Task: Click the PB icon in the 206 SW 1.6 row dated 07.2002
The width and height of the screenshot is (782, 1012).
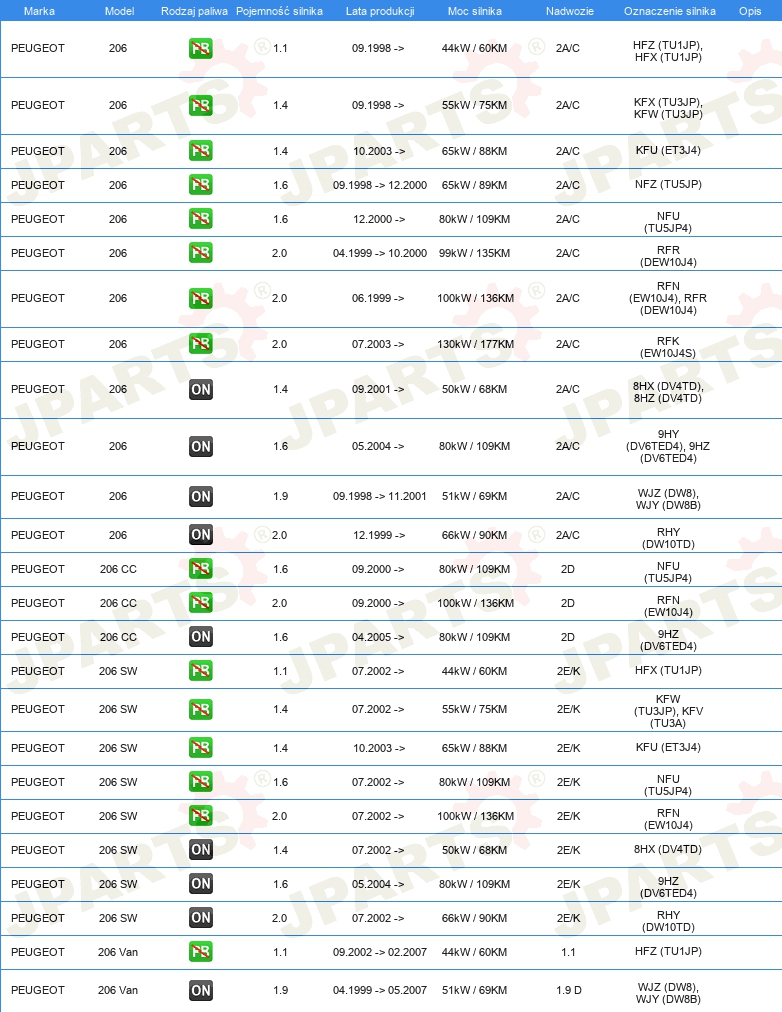Action: coord(201,782)
